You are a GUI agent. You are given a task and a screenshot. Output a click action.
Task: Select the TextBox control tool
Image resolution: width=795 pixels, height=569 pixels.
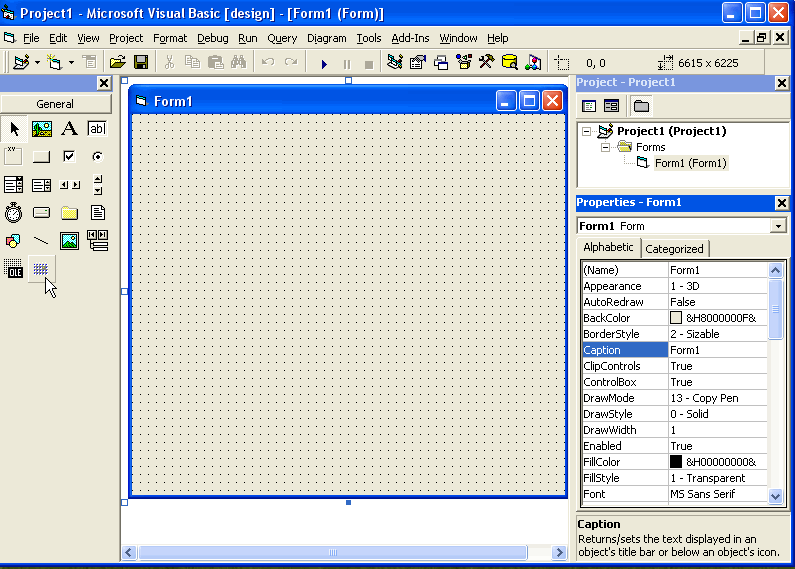click(x=97, y=129)
